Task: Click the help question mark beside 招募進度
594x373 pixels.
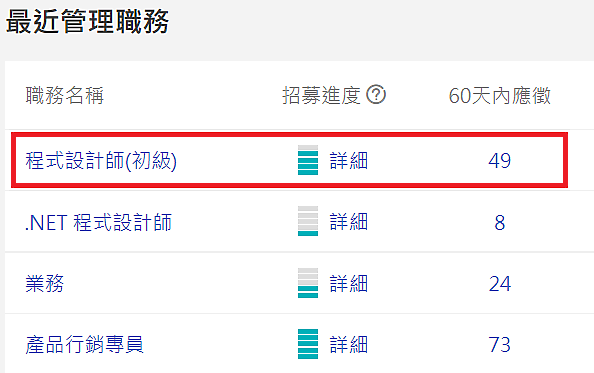Action: (x=376, y=95)
